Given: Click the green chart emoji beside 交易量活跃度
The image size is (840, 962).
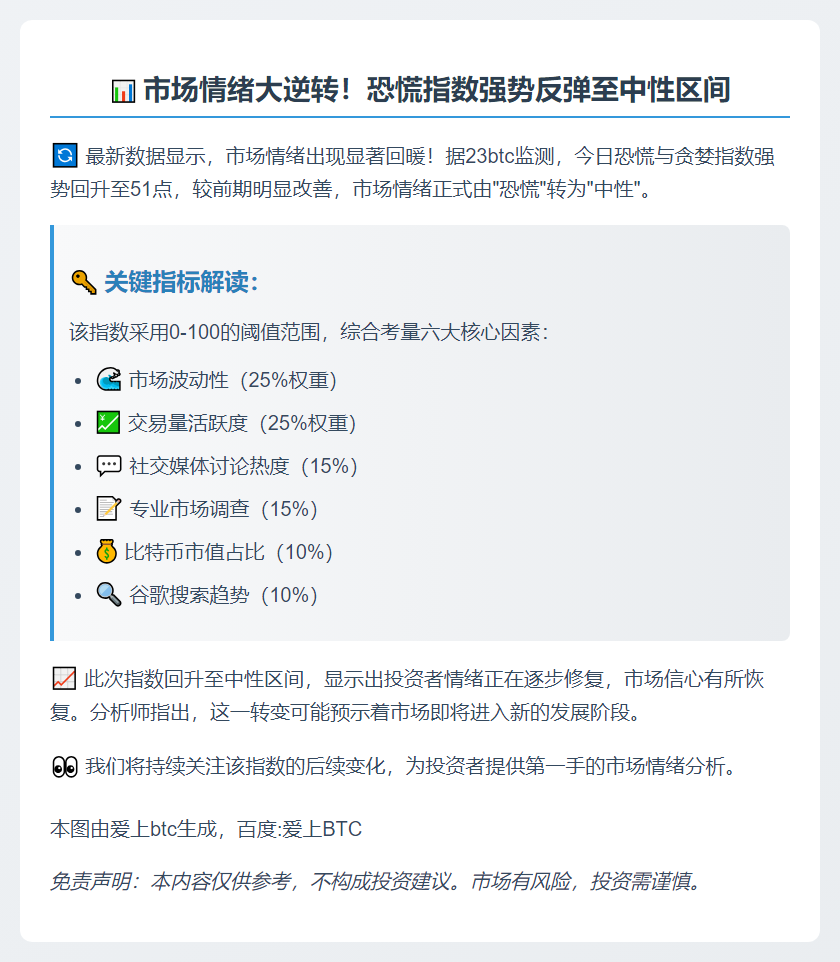Looking at the screenshot, I should coord(108,423).
